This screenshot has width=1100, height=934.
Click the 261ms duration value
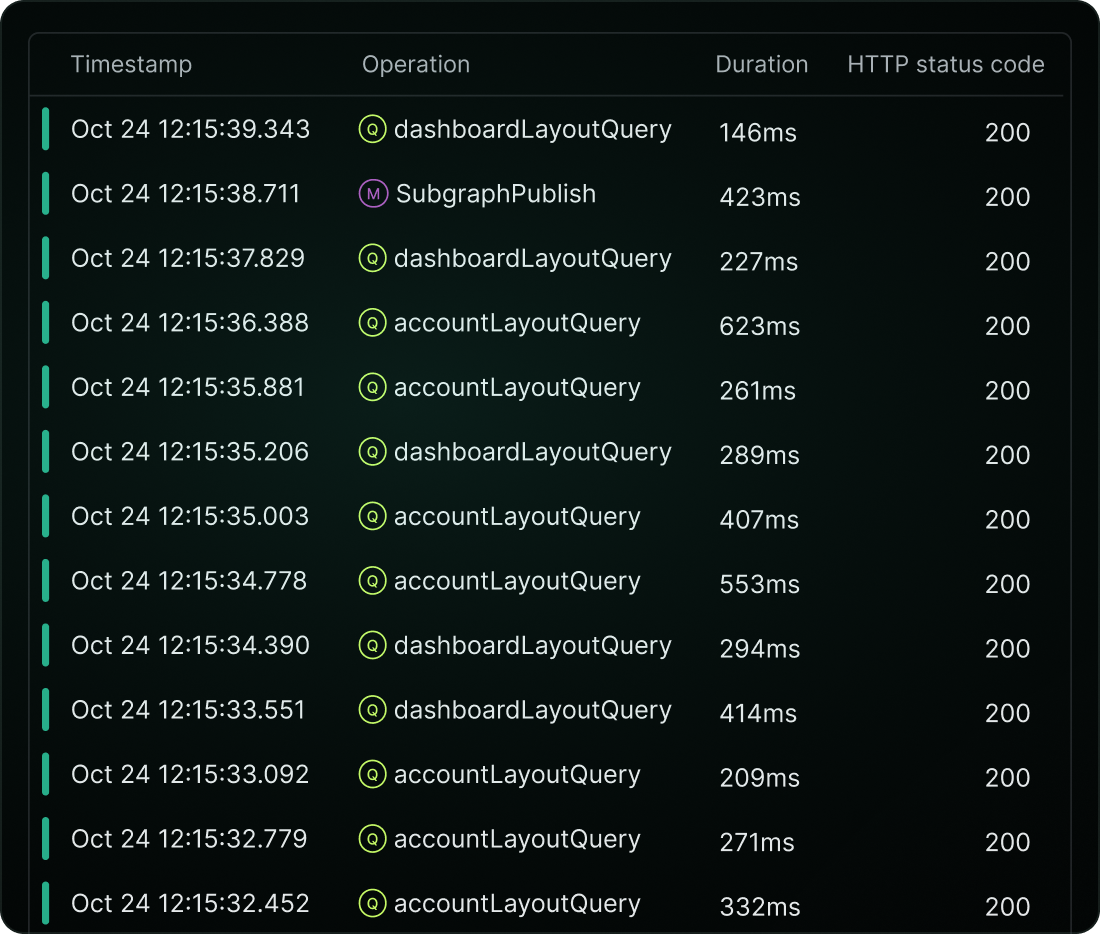click(x=758, y=391)
